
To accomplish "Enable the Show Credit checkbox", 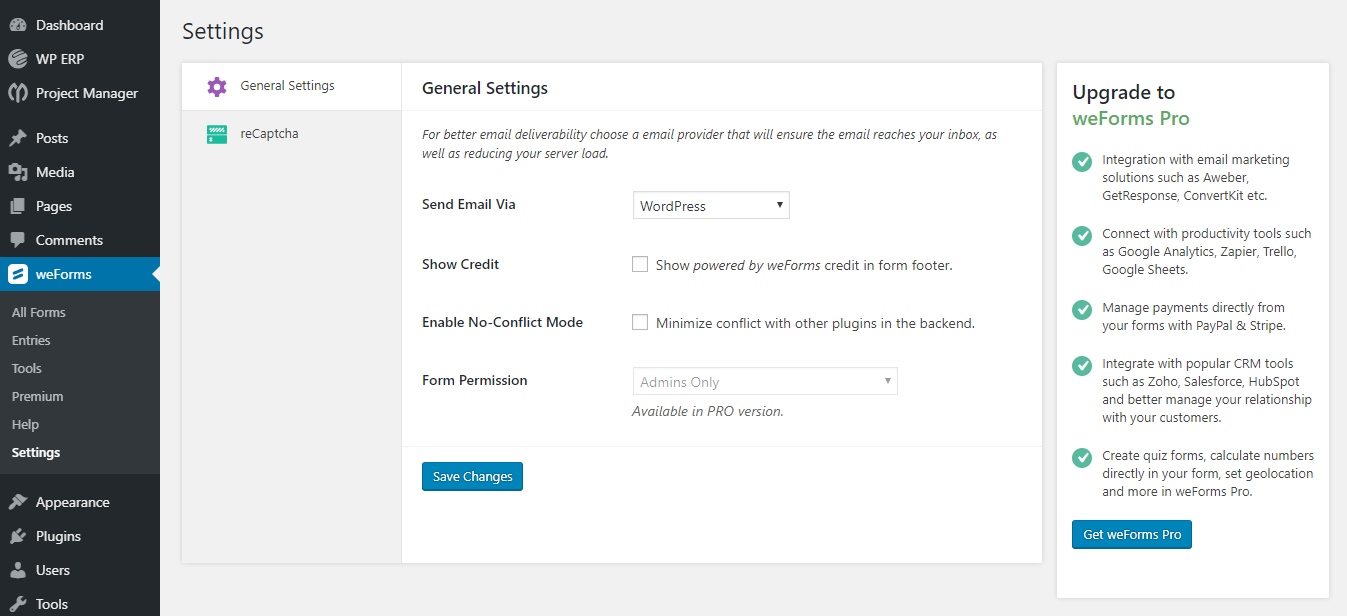I will point(640,265).
